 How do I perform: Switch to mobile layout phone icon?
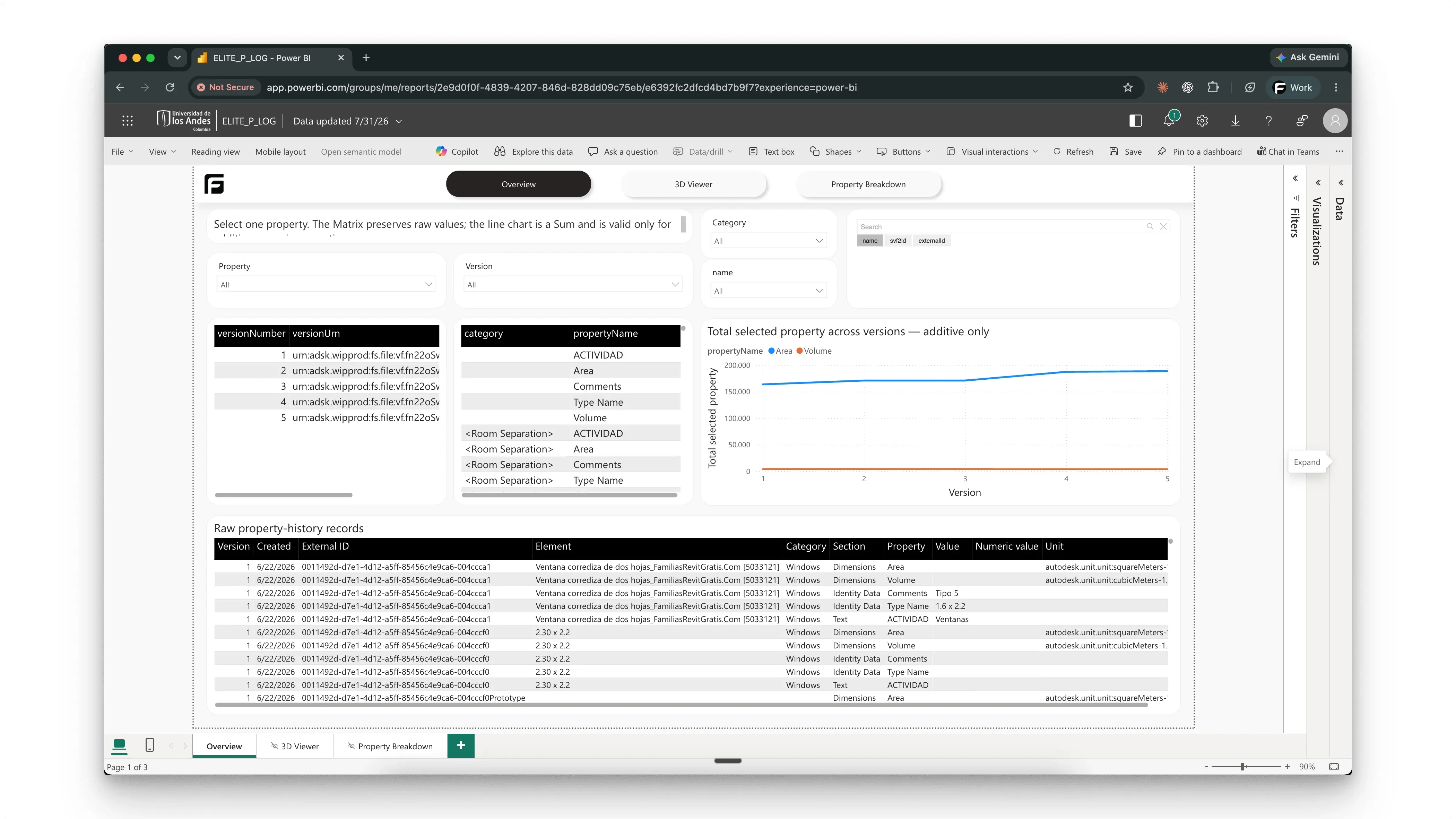coord(150,745)
